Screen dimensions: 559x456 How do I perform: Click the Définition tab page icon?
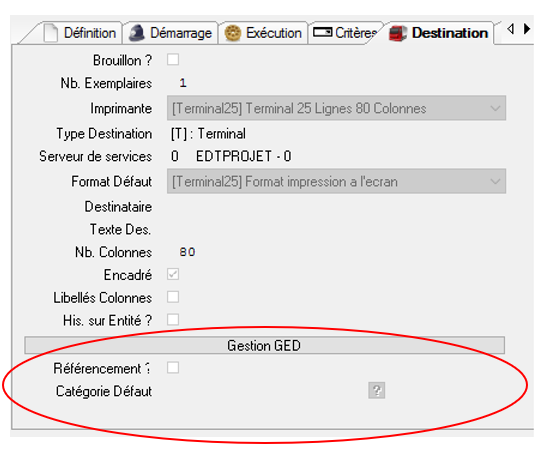coord(50,33)
